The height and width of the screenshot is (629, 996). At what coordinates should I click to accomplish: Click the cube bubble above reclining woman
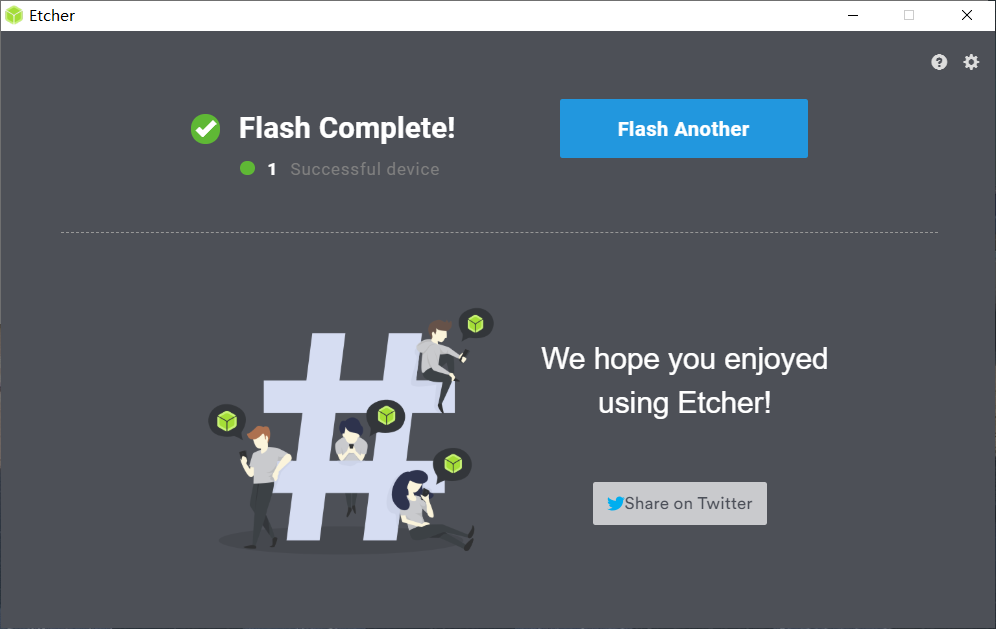[453, 464]
